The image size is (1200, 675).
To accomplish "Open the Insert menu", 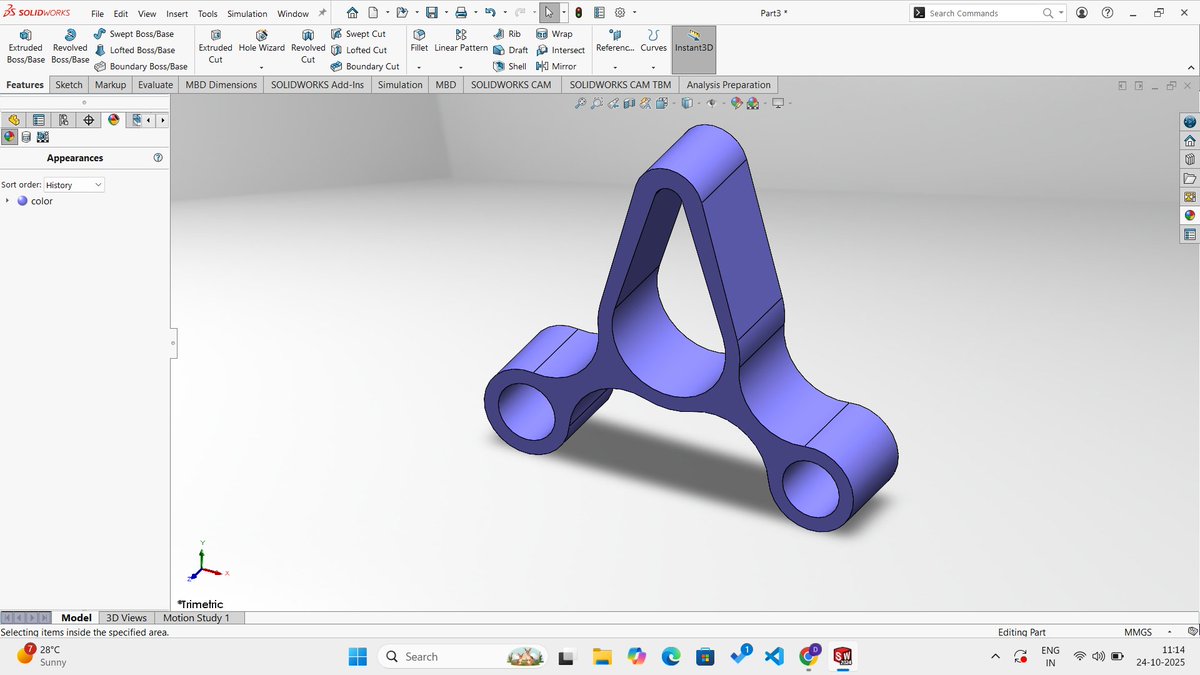I will coord(177,14).
